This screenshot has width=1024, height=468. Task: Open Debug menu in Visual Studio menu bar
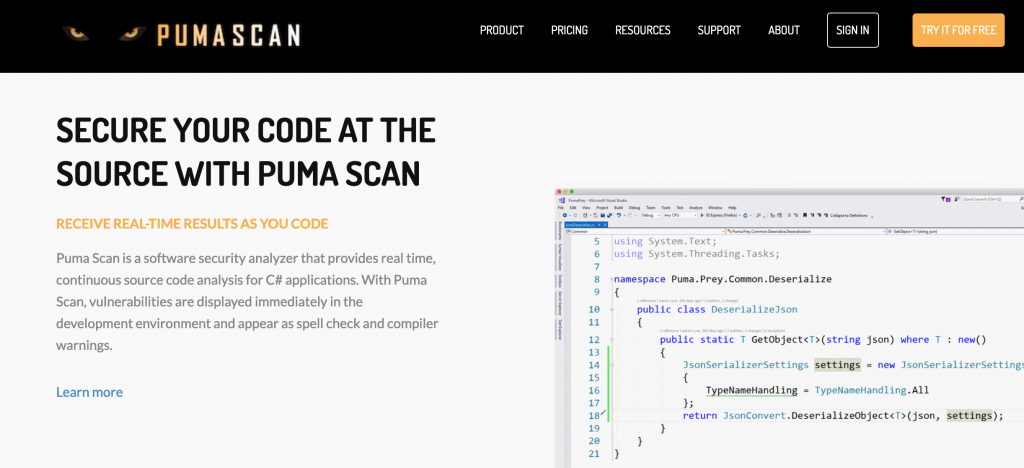[x=634, y=208]
